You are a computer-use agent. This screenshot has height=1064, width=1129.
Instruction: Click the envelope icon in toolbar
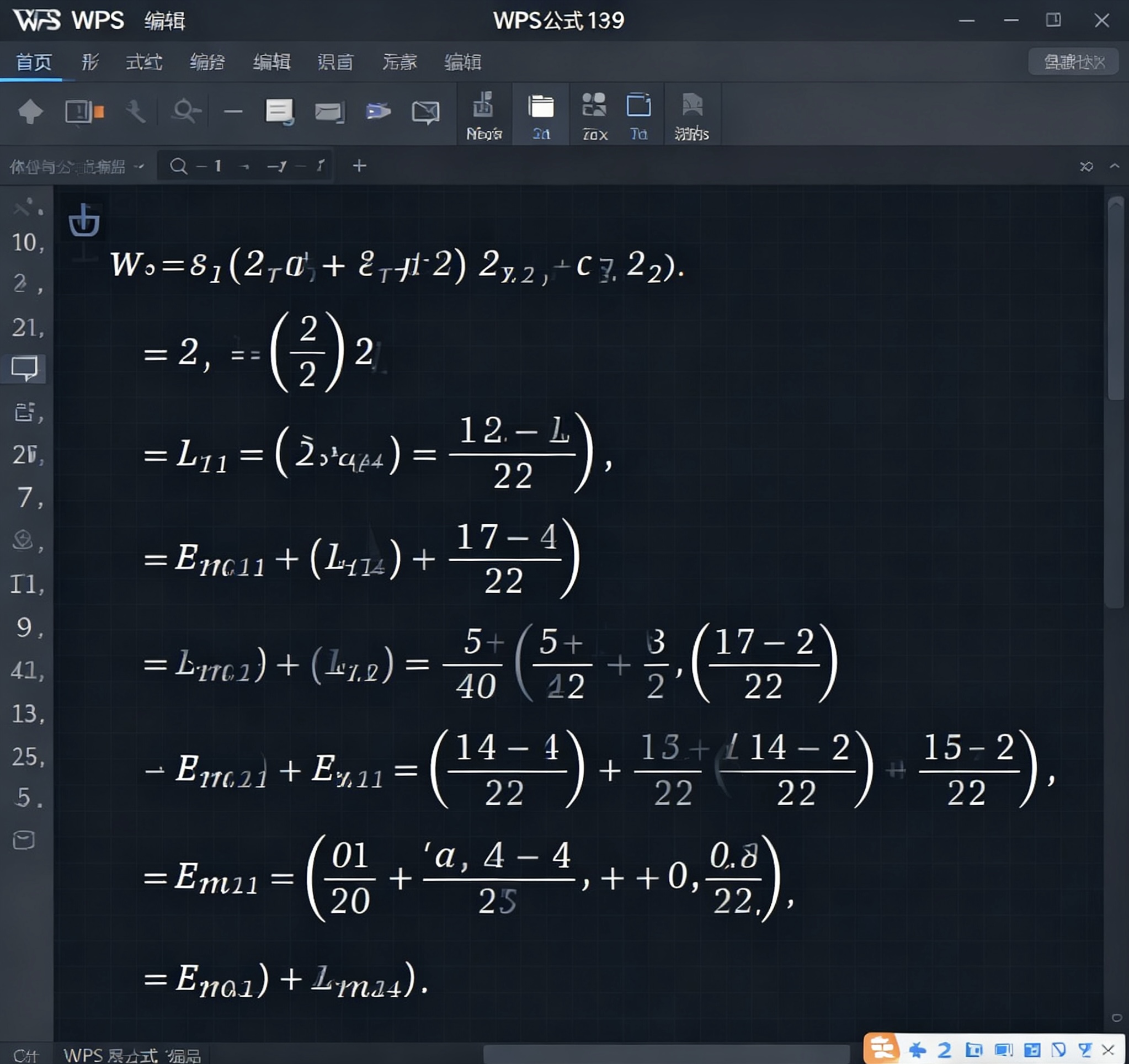(x=330, y=112)
